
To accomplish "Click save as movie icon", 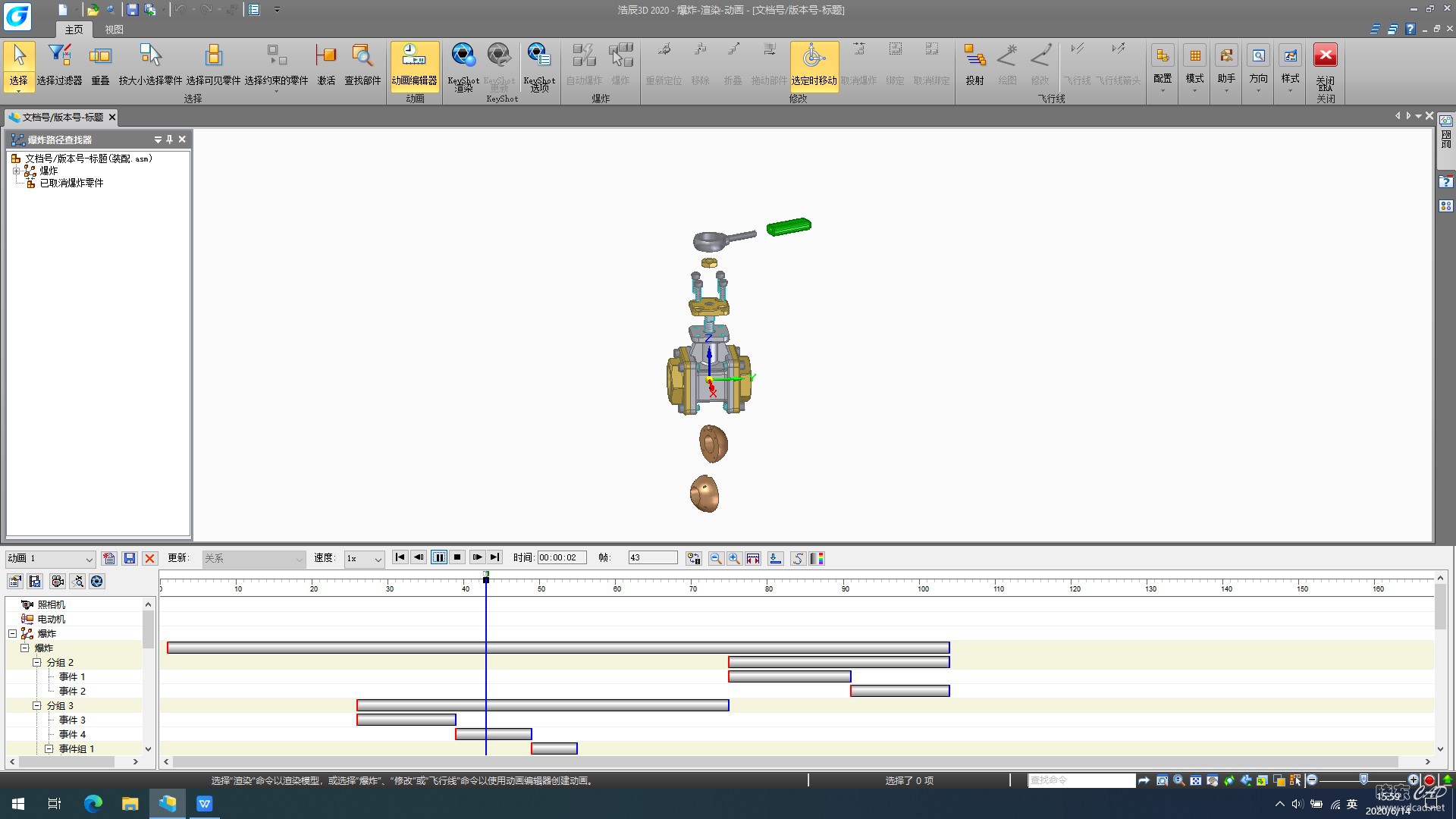I will 35,582.
